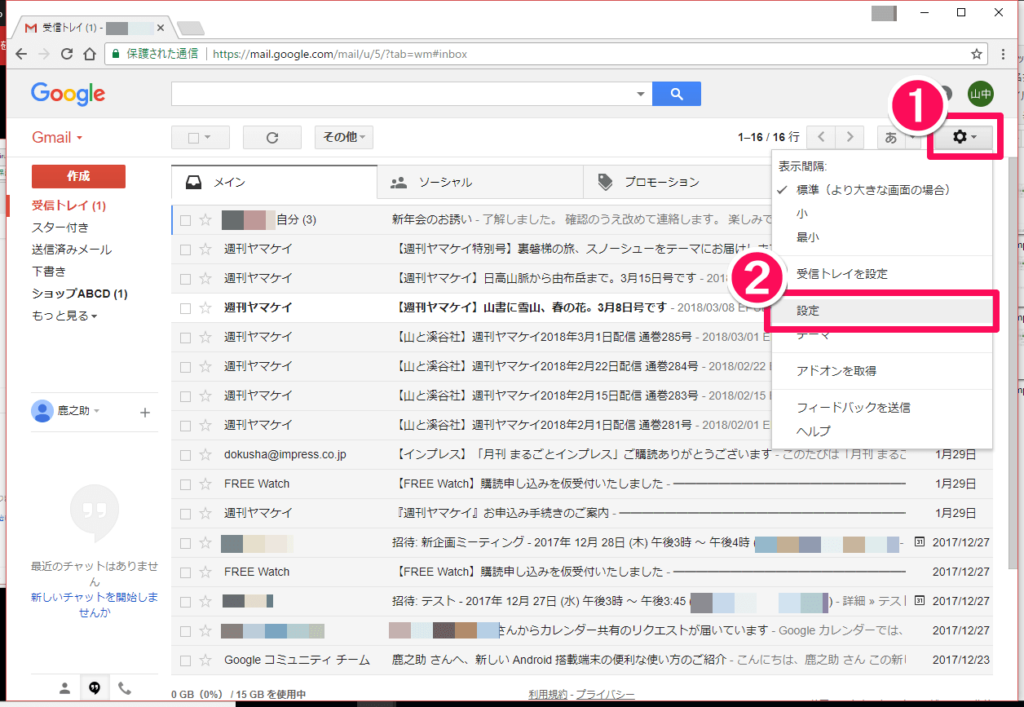
Task: Open 受信トレイ (1) folder
Action: 69,206
